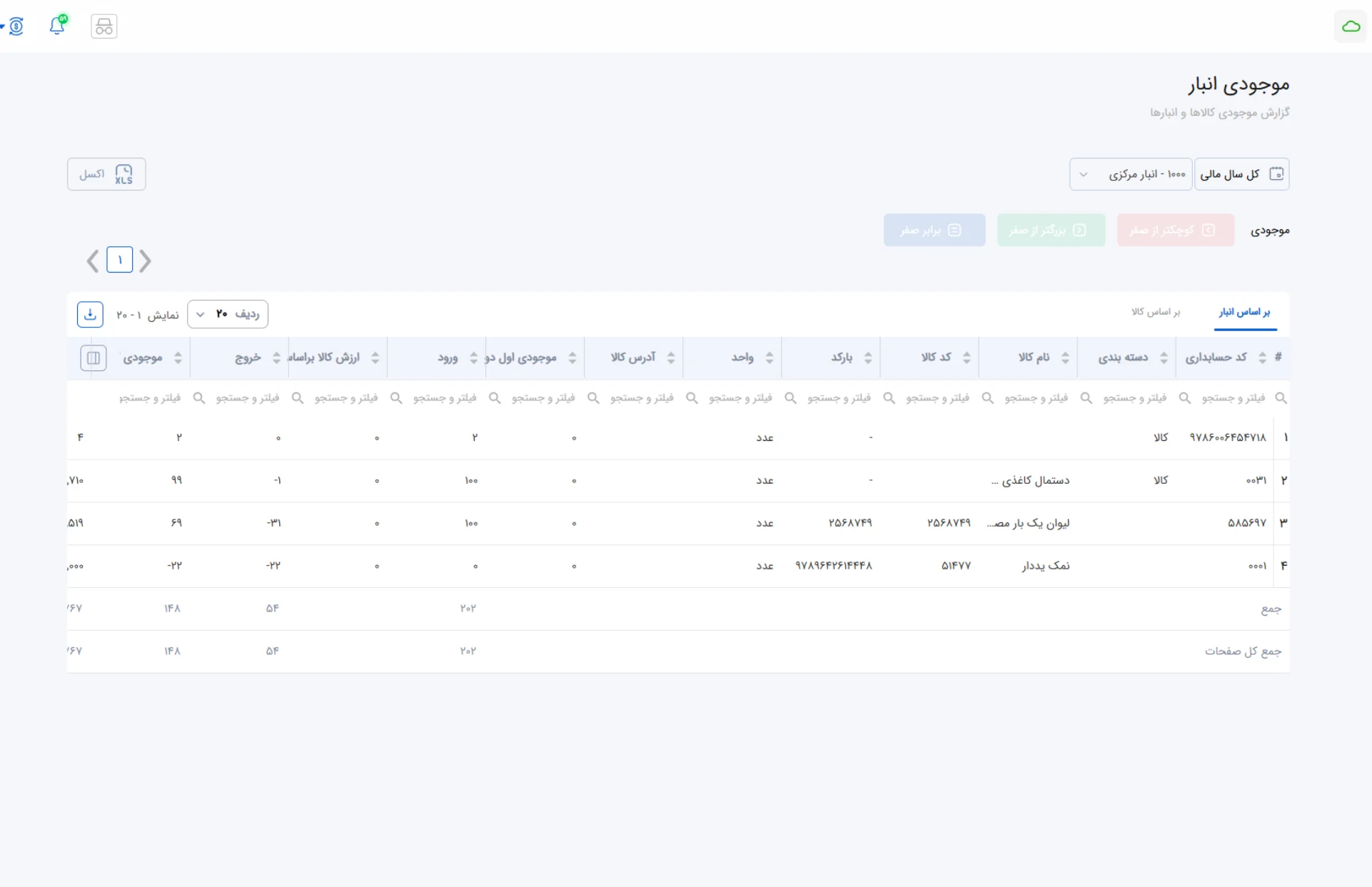Toggle the بزرگتر از صفر filter
The height and width of the screenshot is (887, 1372).
pos(1051,230)
